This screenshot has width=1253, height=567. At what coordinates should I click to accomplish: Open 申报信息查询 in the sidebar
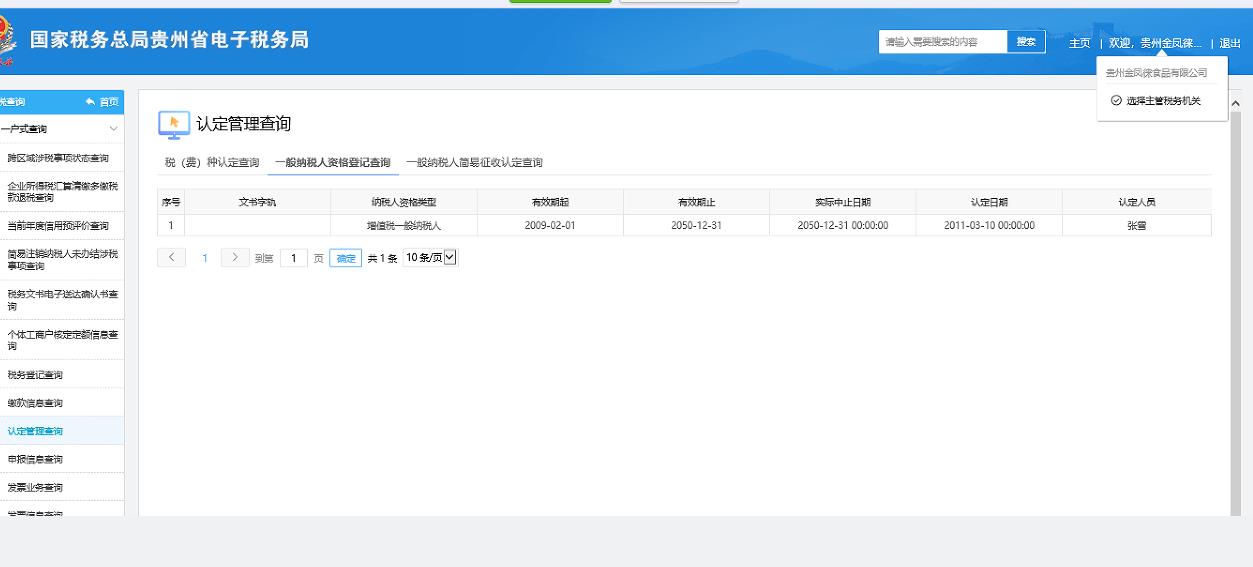click(x=35, y=459)
